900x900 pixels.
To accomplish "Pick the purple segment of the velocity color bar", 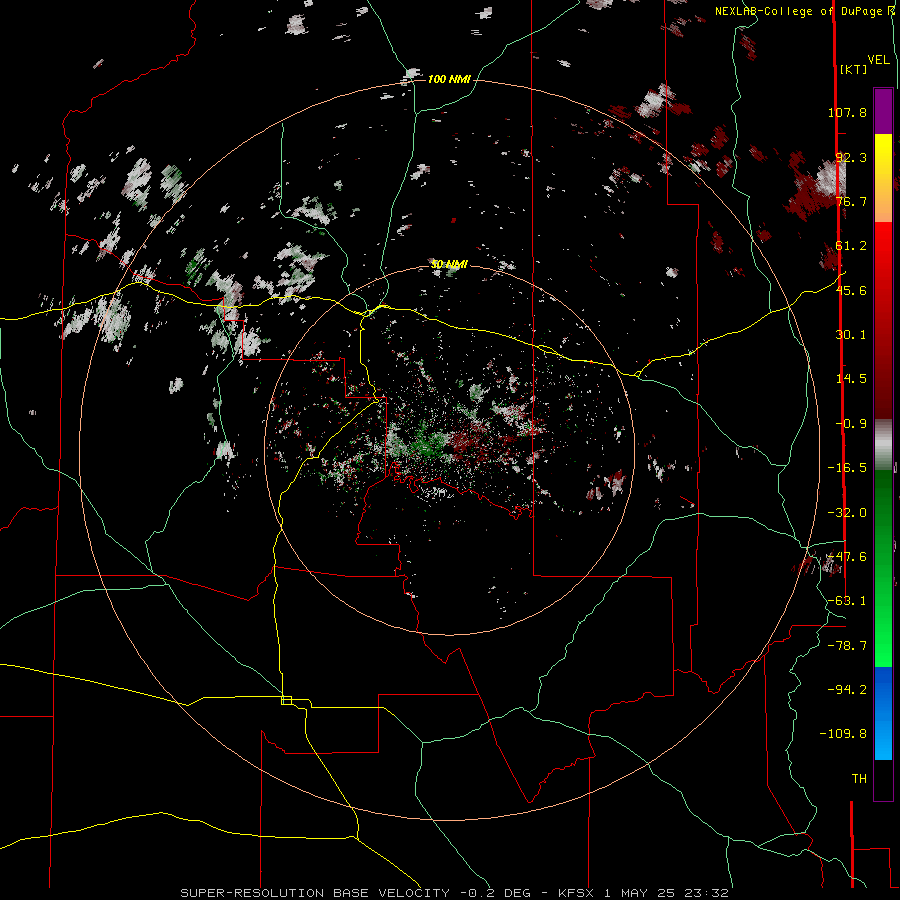I will 883,111.
